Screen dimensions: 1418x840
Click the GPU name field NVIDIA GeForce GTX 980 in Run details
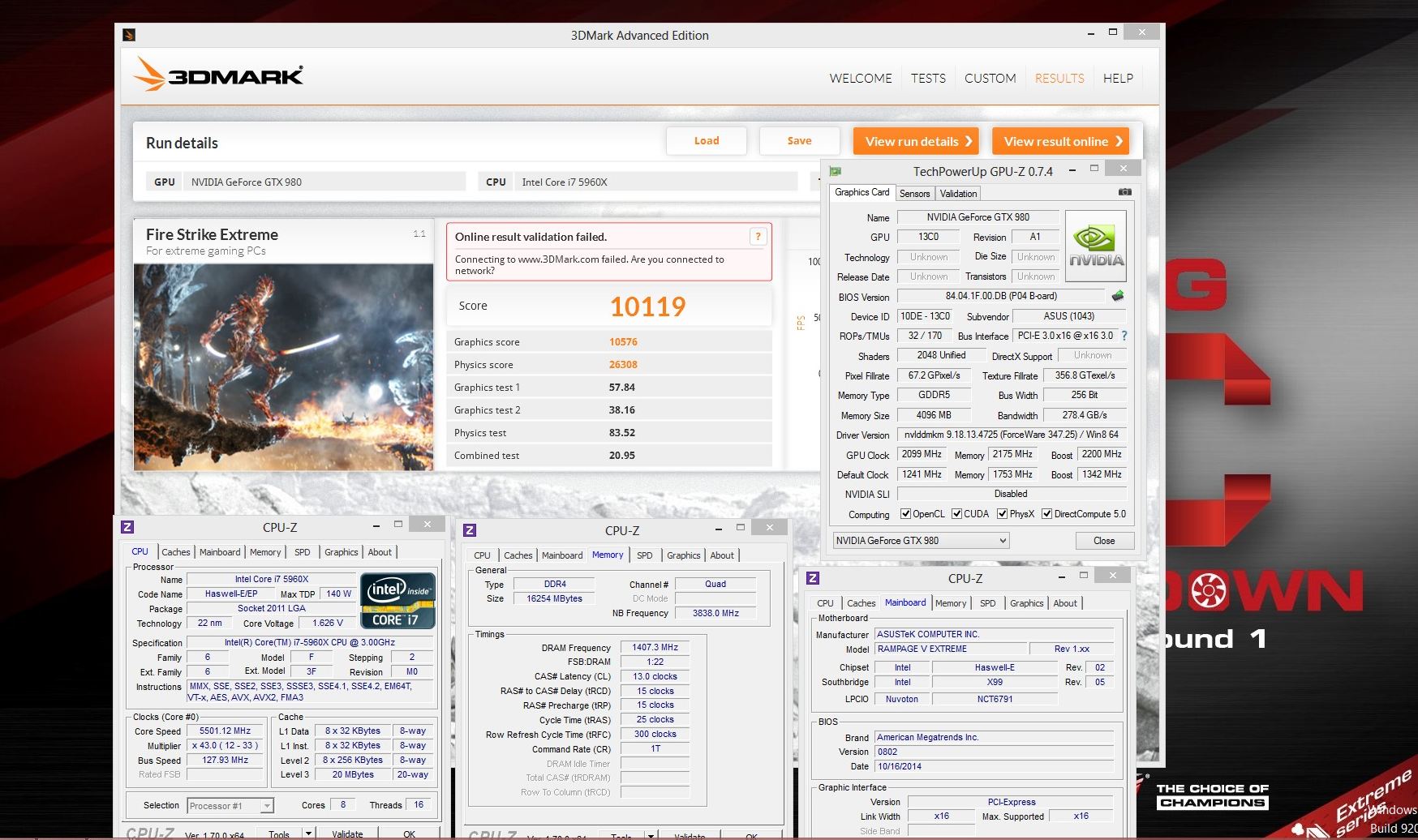click(x=324, y=182)
